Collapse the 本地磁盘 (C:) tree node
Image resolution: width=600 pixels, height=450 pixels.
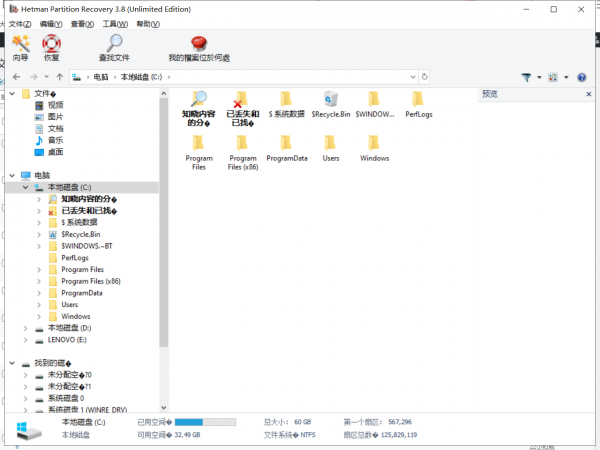click(25, 187)
